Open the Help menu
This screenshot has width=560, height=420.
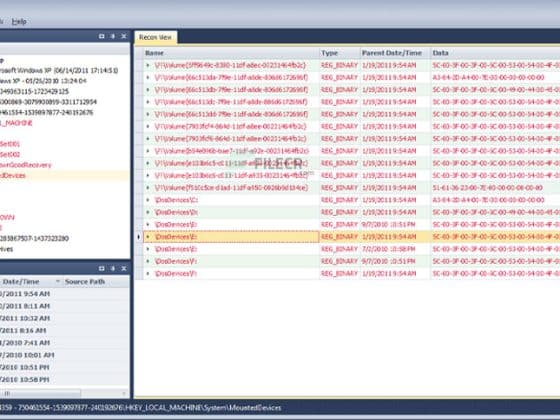coord(19,21)
